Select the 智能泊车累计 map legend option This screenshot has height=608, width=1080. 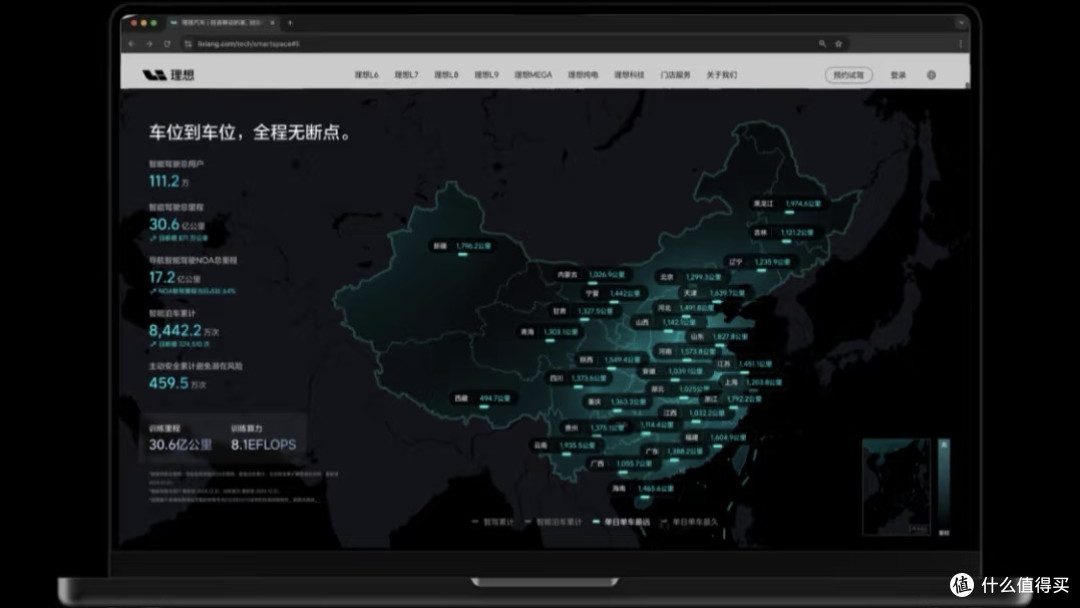click(x=553, y=522)
